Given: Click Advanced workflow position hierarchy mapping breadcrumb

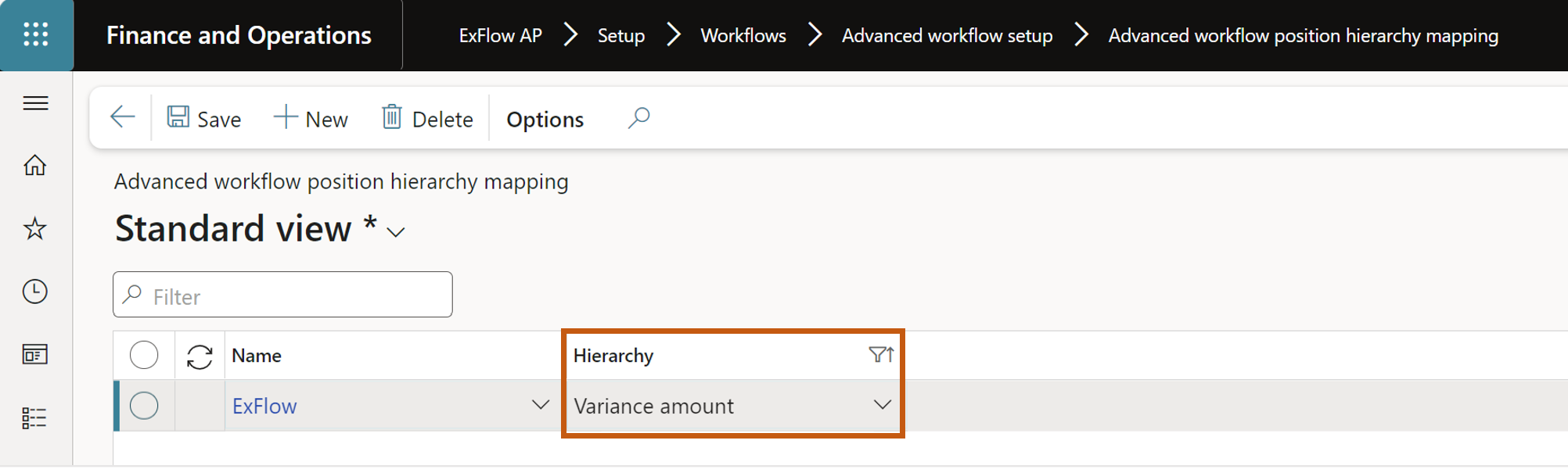Looking at the screenshot, I should 1304,36.
